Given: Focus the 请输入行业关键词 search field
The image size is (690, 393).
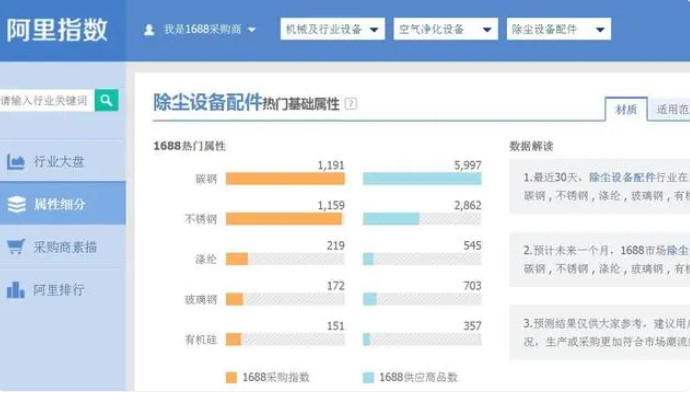Looking at the screenshot, I should (47, 100).
